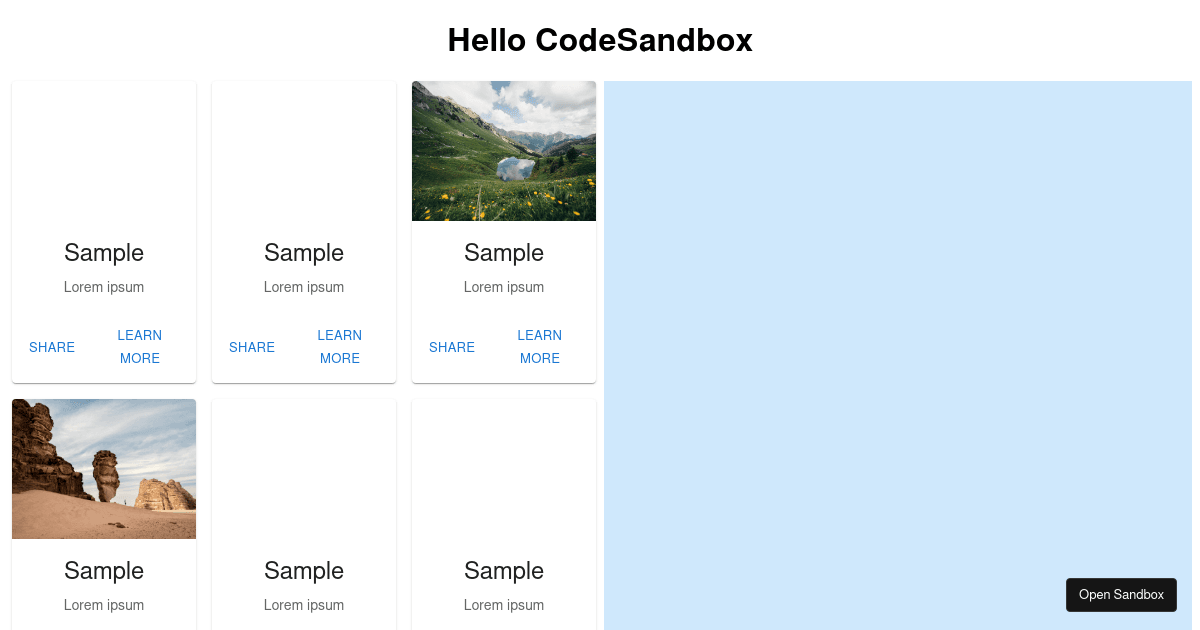Screen dimensions: 1200x630
Task: Select the Sample title on the lake card
Action: pos(504,253)
